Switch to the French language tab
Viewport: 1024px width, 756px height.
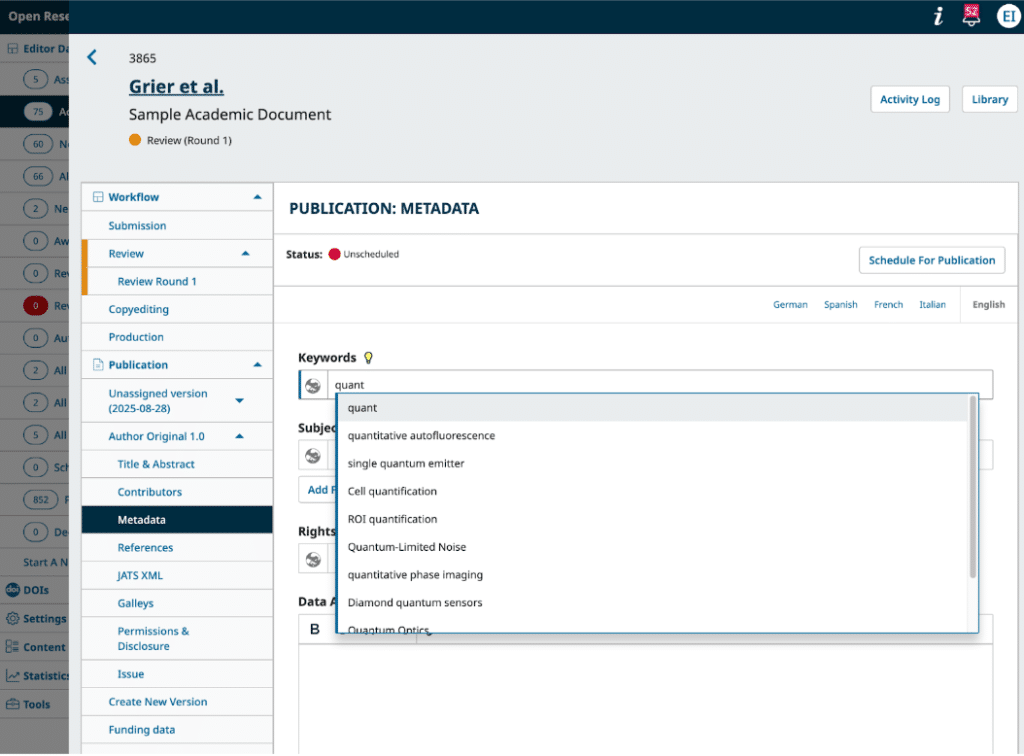point(888,305)
